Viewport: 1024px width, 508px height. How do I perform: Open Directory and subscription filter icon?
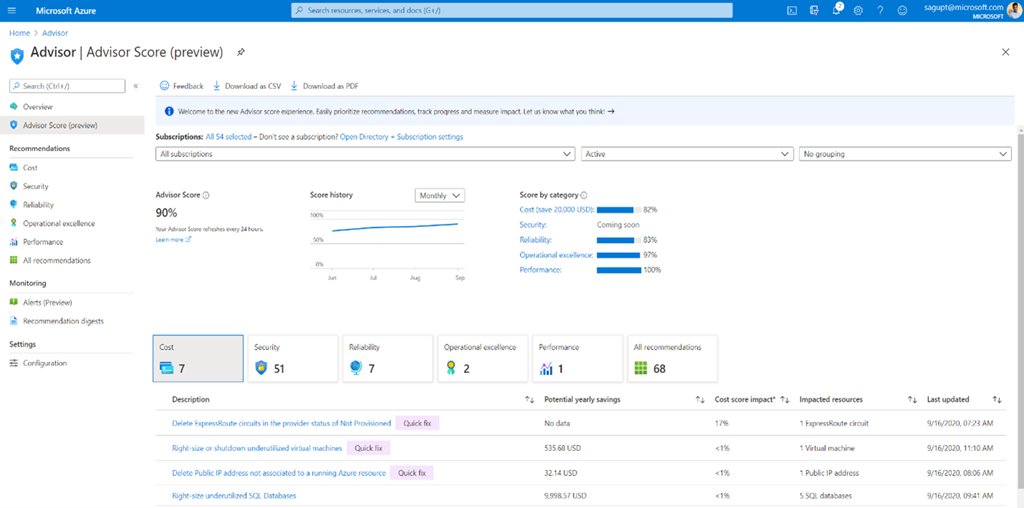point(814,10)
